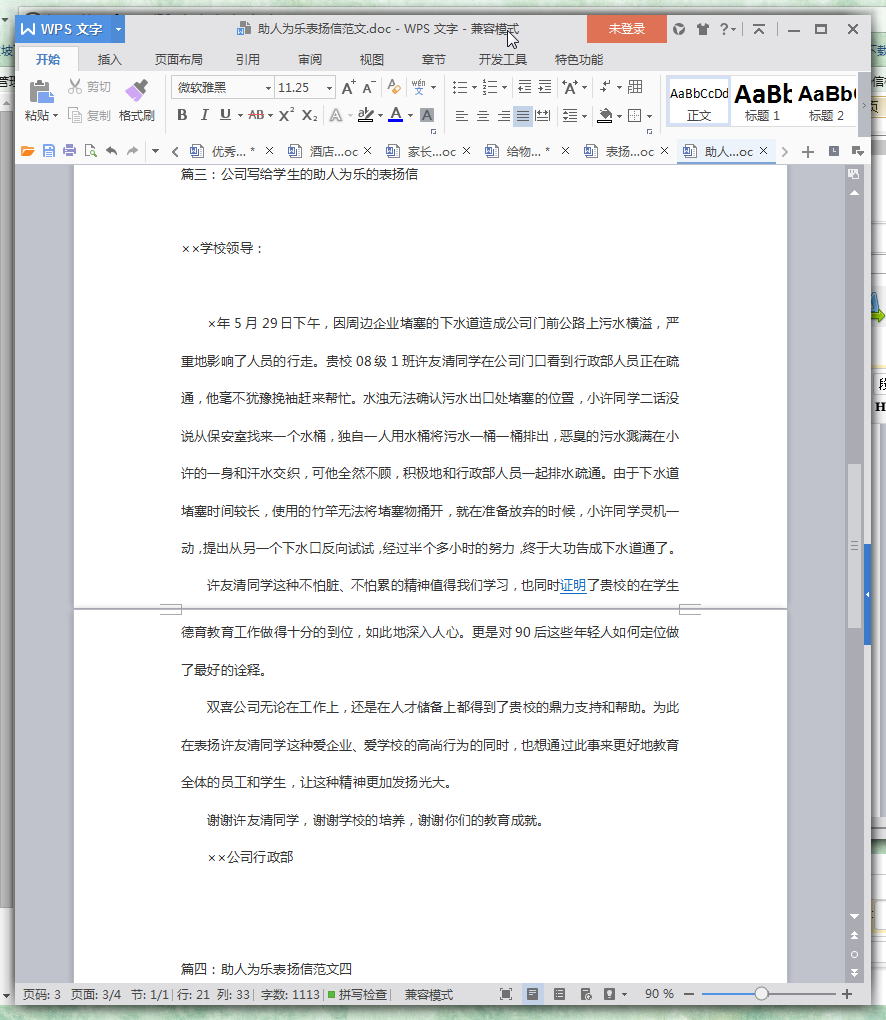Viewport: 886px width, 1020px height.
Task: Open the 审阅 ribbon tab
Action: tap(310, 59)
